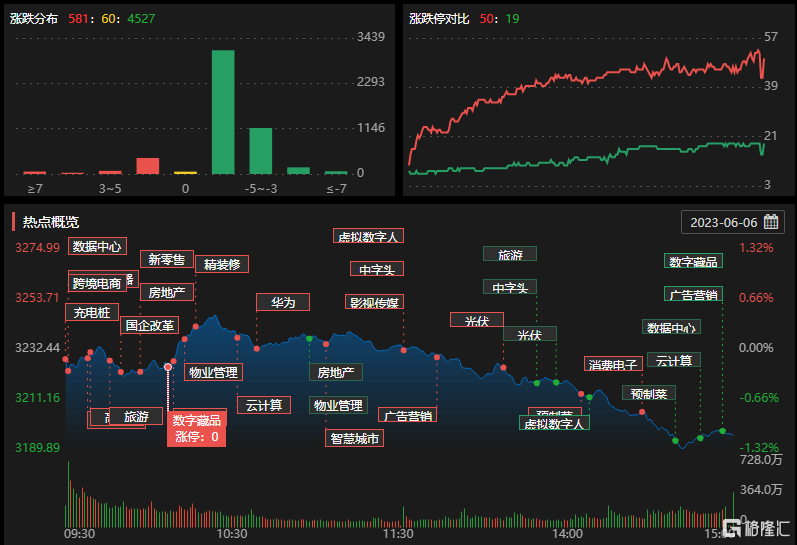Image resolution: width=797 pixels, height=545 pixels.
Task: Select the red 广告营销 hotspot label
Action: coord(408,415)
